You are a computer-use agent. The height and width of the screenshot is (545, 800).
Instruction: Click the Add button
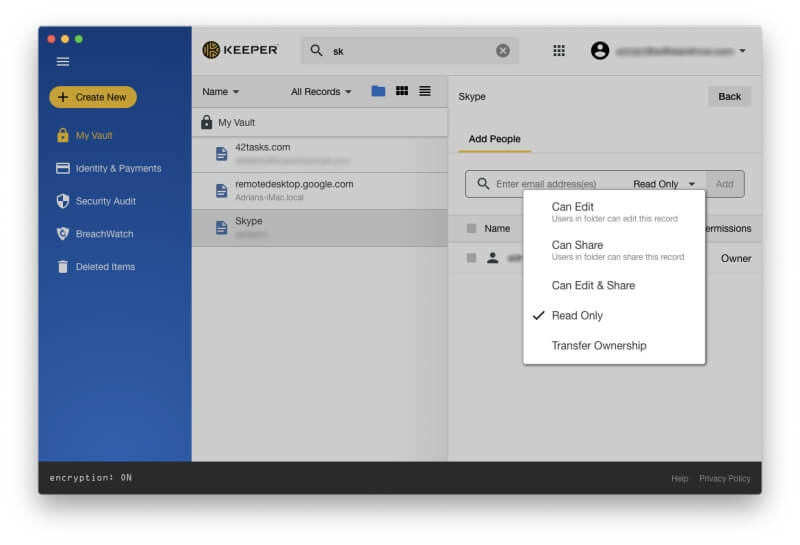(724, 184)
